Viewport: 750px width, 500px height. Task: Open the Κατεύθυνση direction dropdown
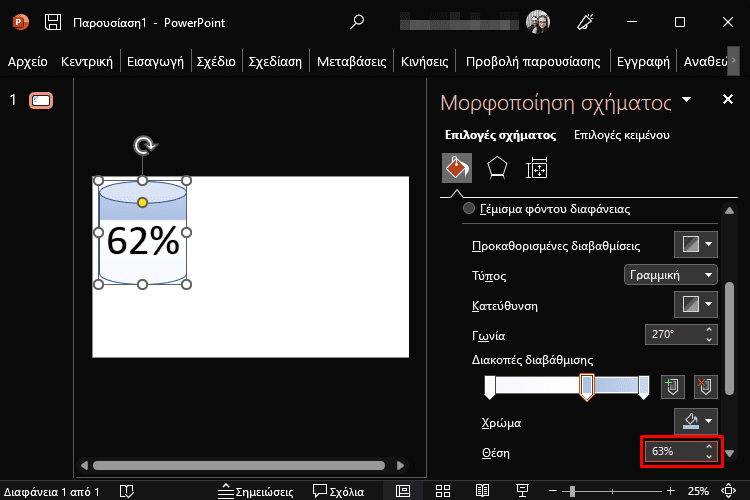coord(695,304)
